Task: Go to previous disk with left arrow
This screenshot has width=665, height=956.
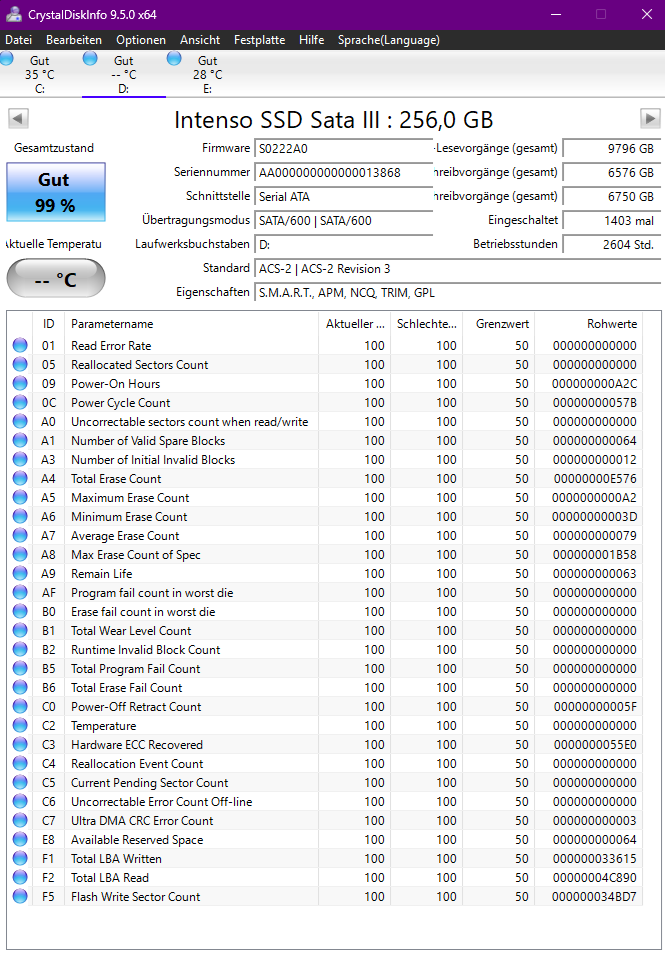Action: click(18, 118)
